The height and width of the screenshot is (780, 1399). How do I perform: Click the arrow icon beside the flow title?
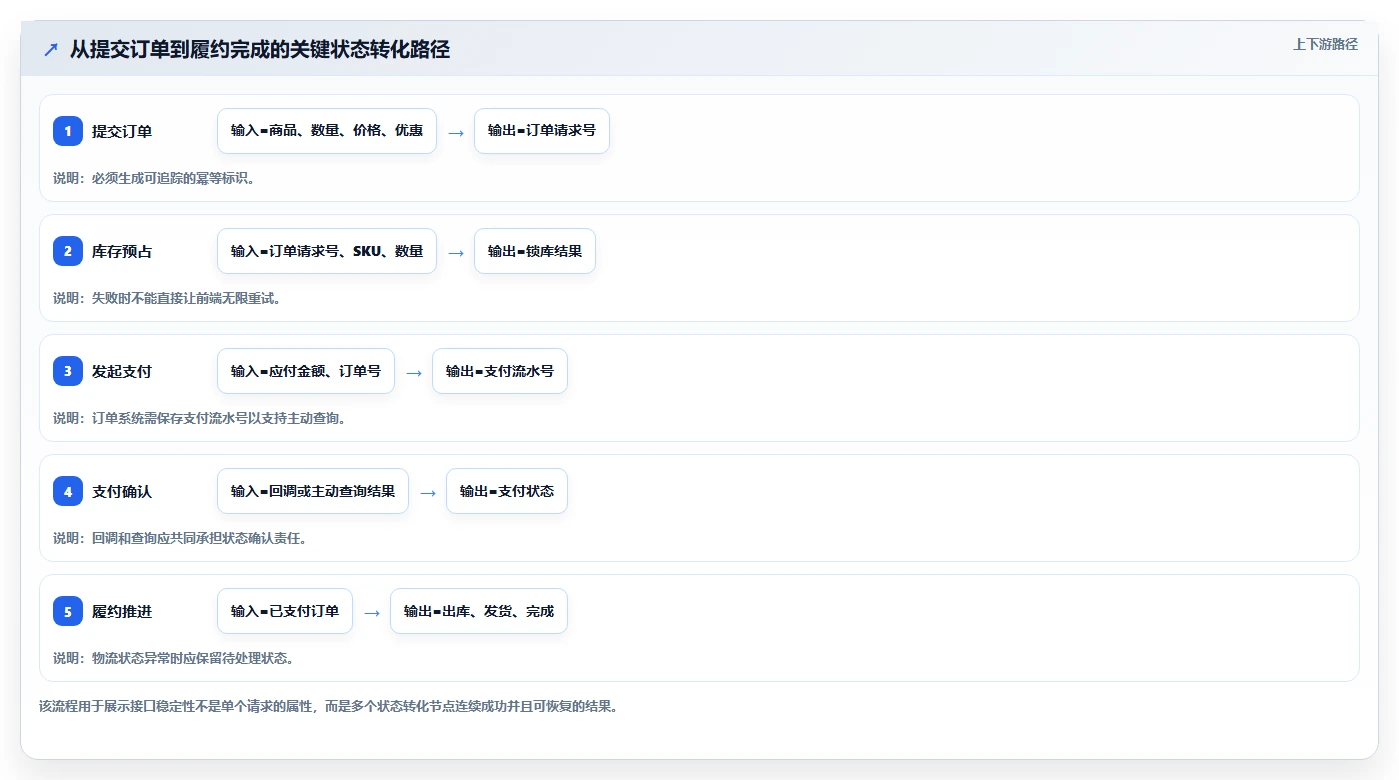(x=51, y=49)
